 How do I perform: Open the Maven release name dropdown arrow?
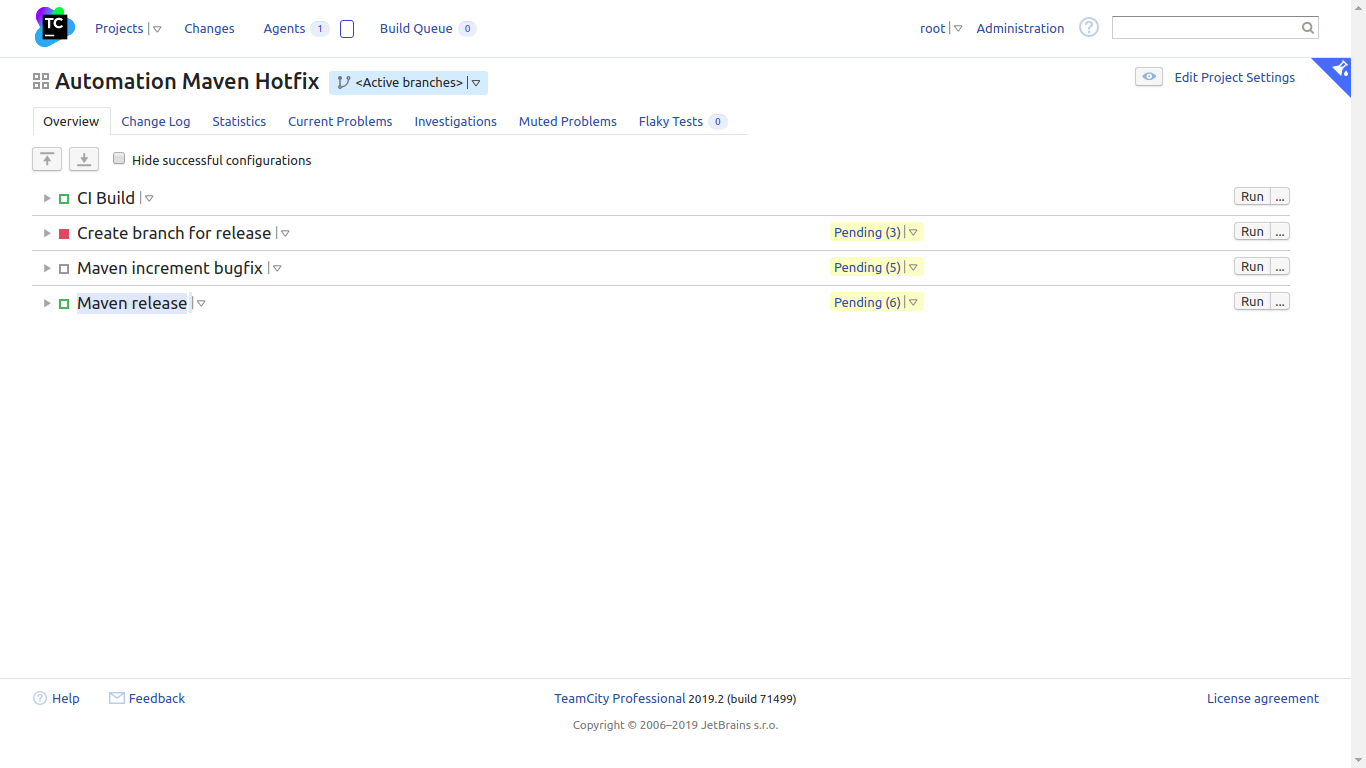[201, 303]
